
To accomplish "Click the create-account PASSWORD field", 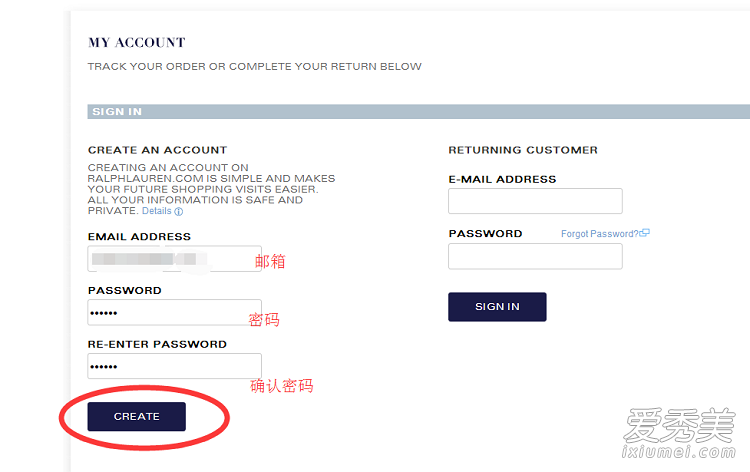I will 174,313.
